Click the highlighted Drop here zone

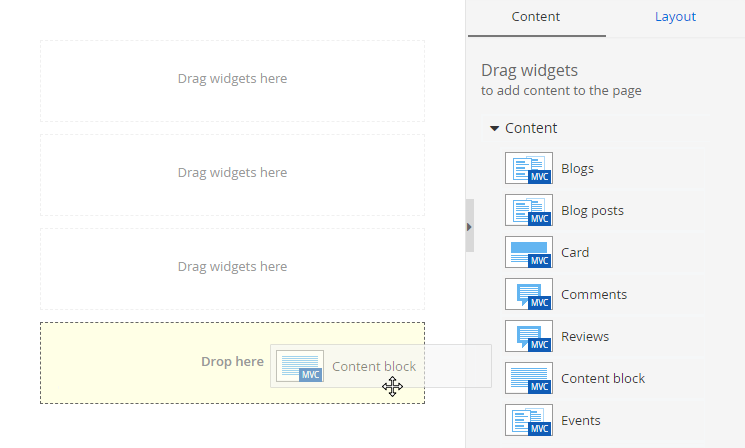[x=150, y=362]
